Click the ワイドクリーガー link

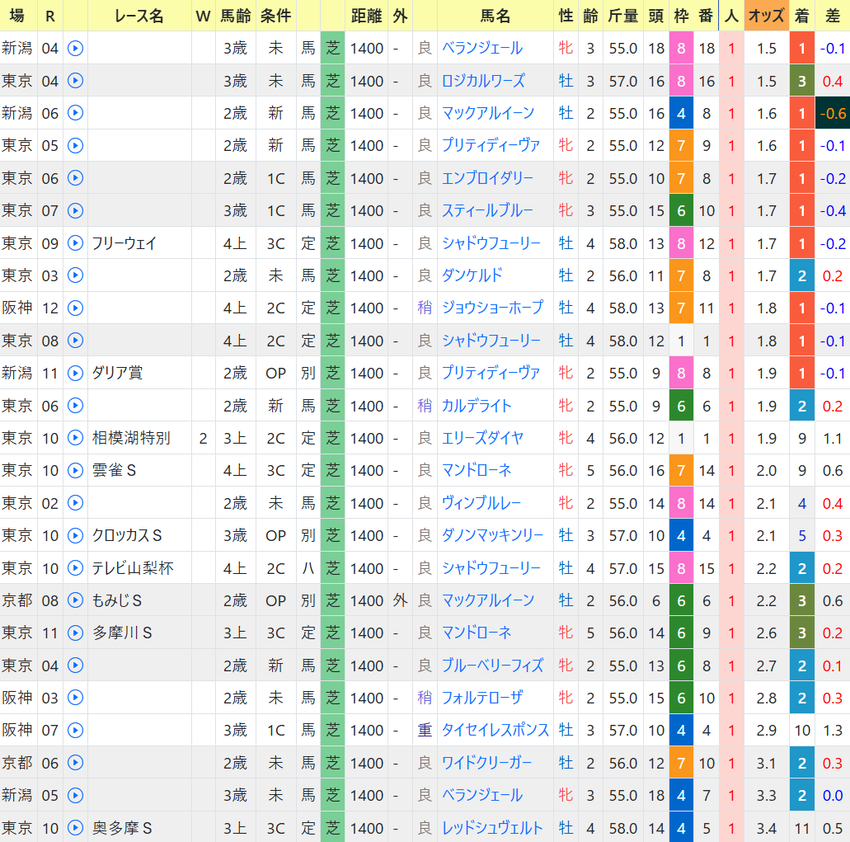(487, 763)
